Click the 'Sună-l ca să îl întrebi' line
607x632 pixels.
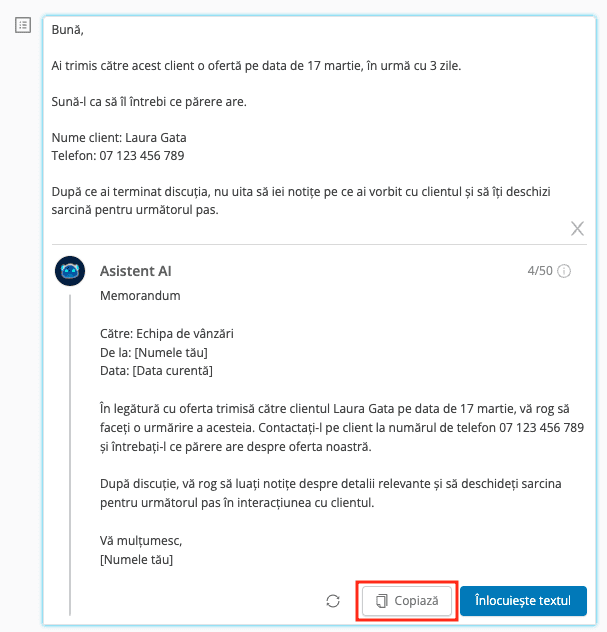(x=149, y=102)
